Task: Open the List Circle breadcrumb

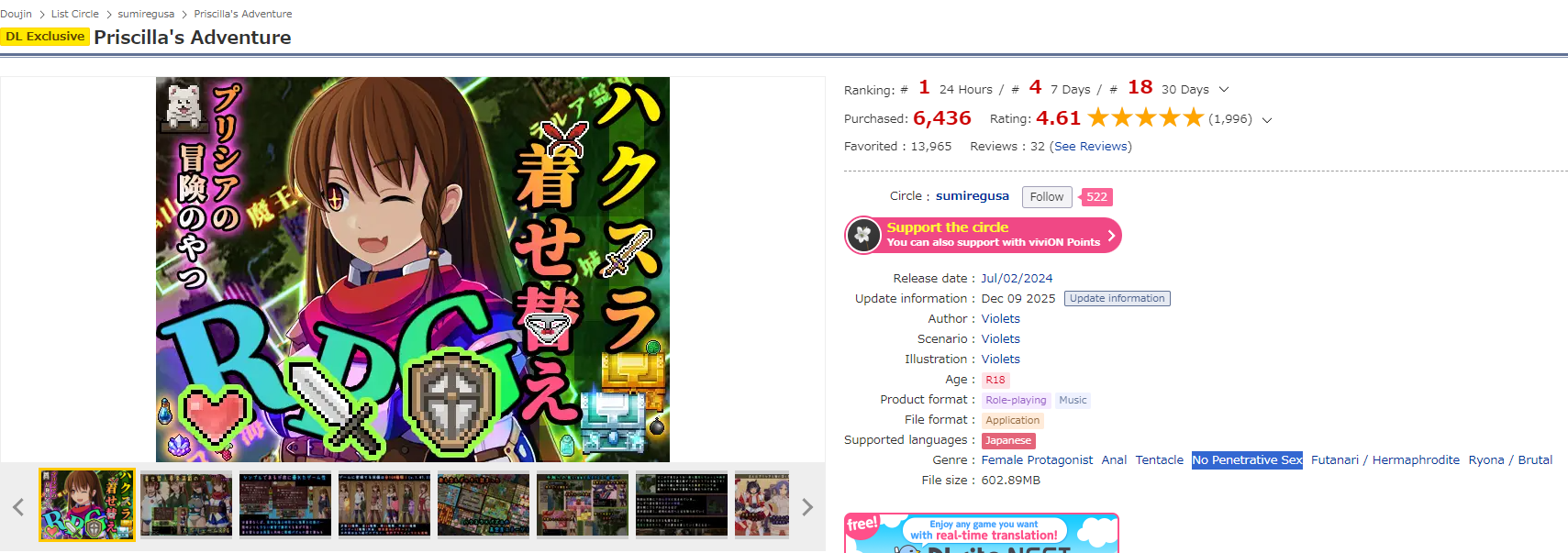Action: [74, 14]
